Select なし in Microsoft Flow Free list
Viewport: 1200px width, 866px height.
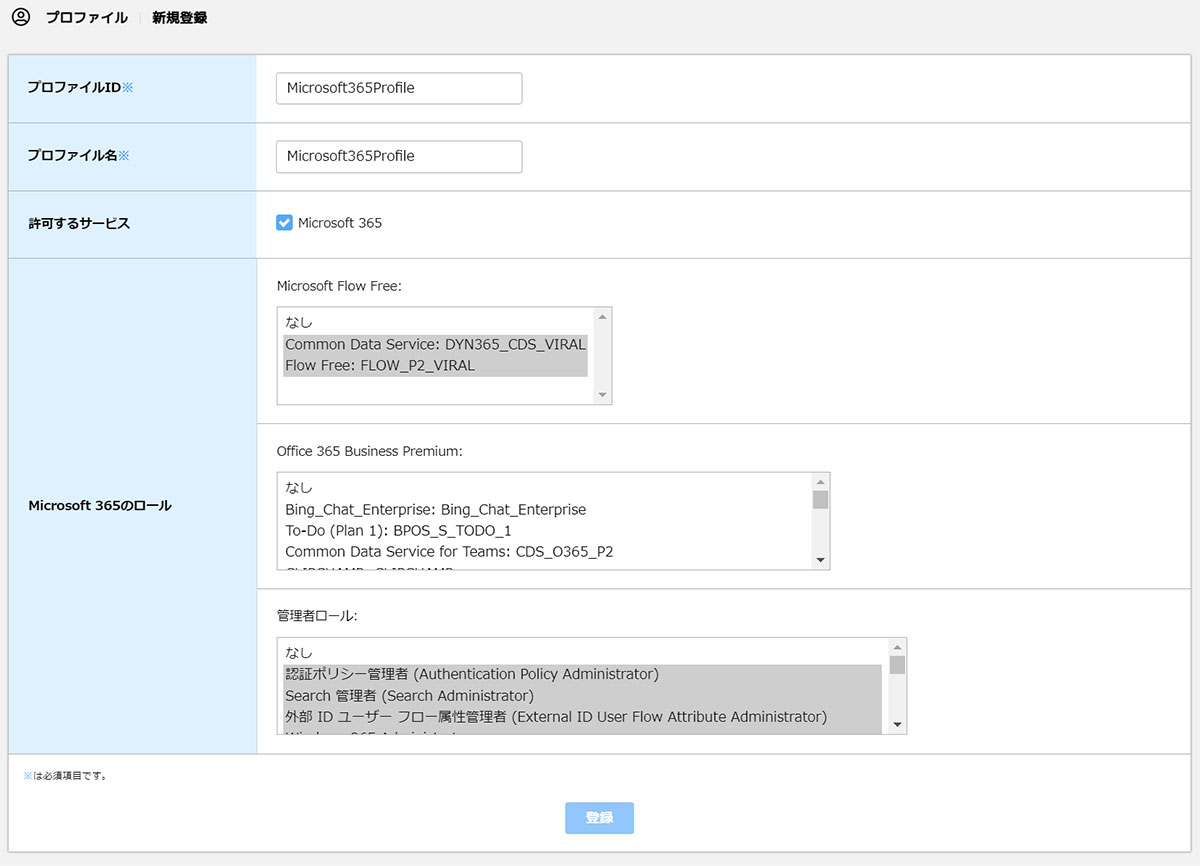coord(435,322)
